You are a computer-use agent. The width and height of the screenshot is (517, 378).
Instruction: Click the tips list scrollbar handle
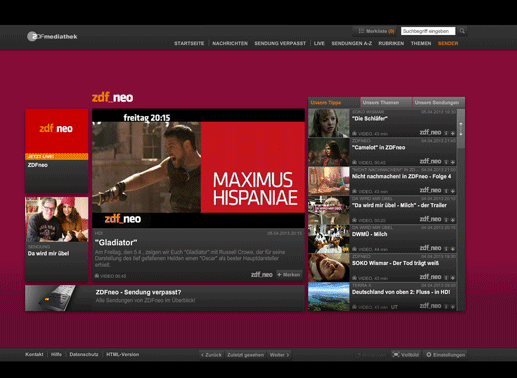click(x=461, y=129)
